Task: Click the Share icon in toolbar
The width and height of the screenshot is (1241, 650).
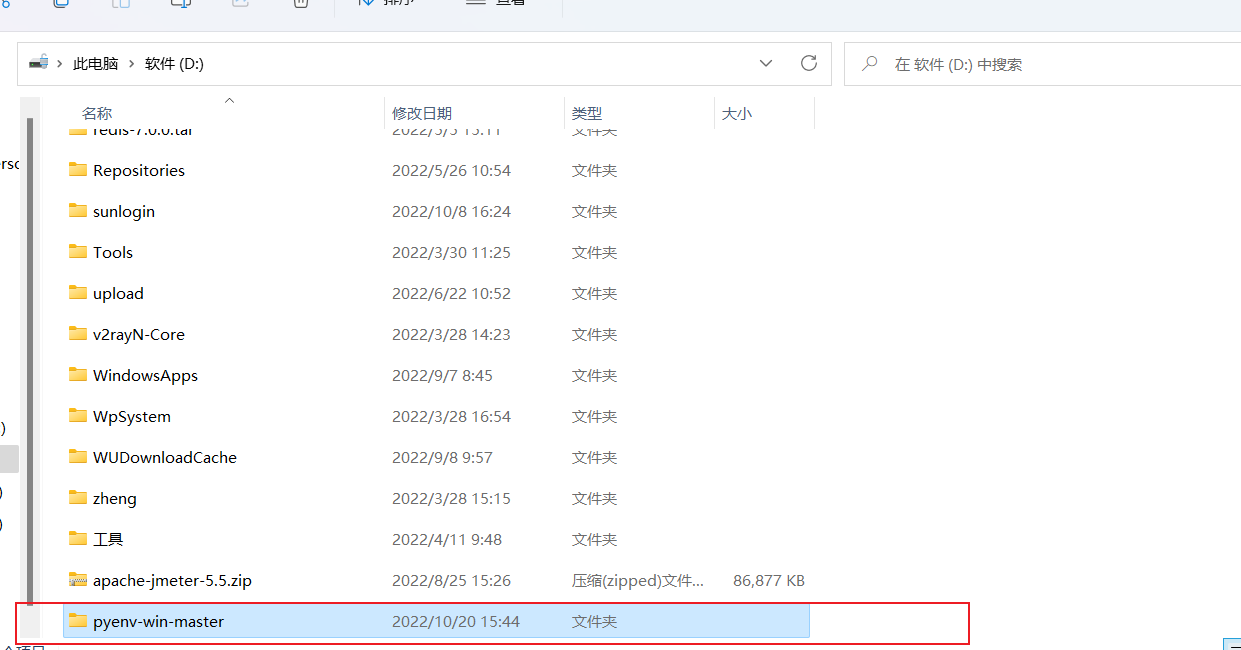Action: (240, 4)
